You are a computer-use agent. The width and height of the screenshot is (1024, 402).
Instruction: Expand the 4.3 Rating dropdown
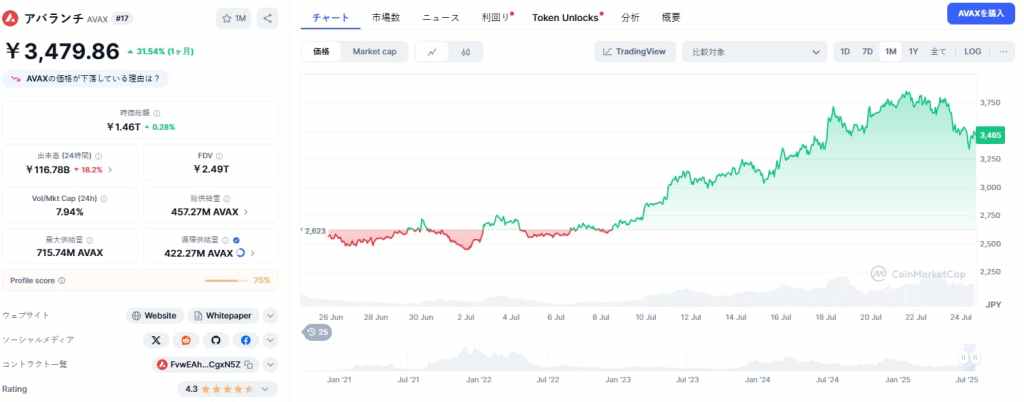coord(227,389)
